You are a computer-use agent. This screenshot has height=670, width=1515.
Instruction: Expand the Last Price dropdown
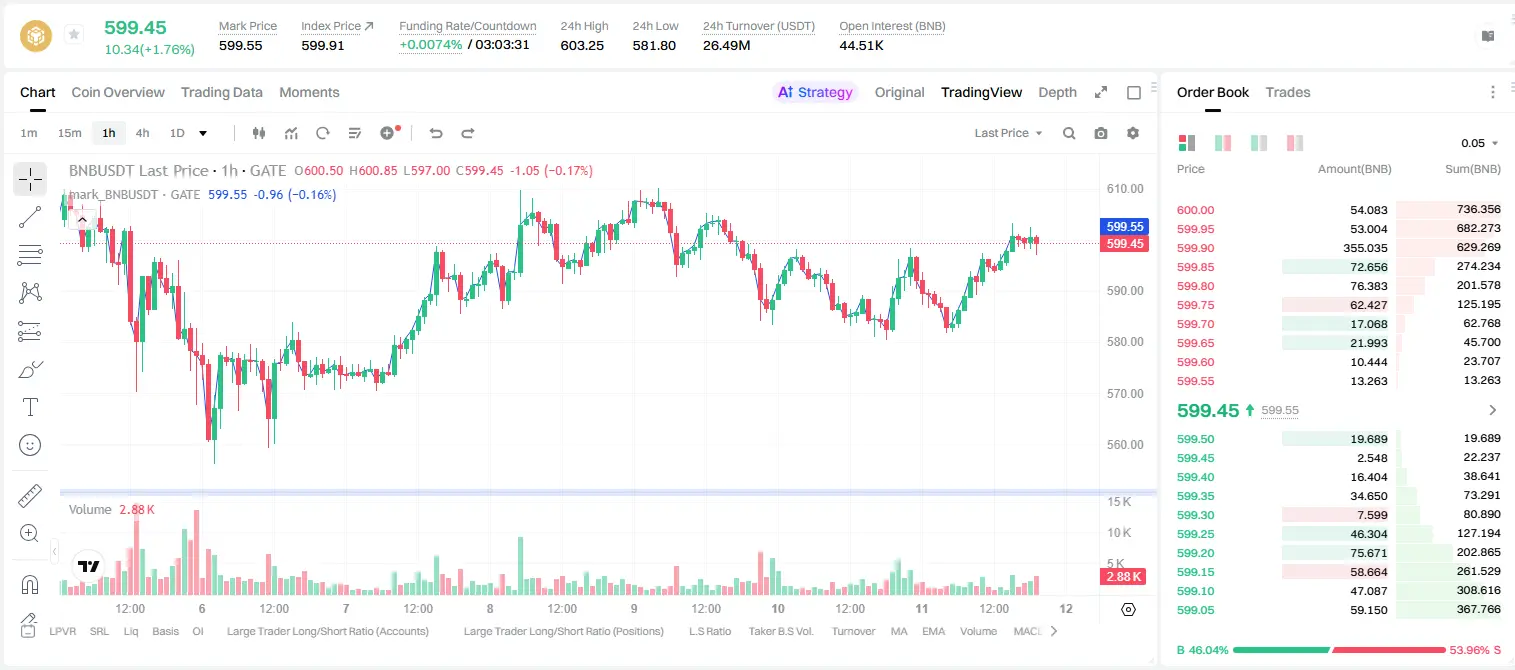tap(1008, 133)
